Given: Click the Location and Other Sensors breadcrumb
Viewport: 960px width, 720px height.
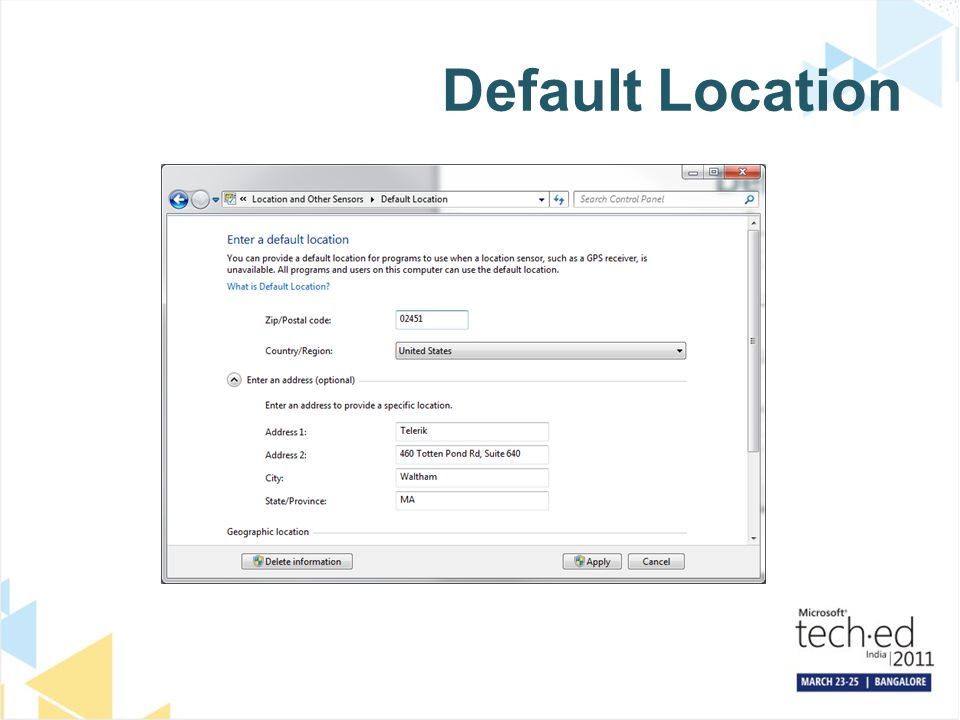Looking at the screenshot, I should click(x=307, y=199).
